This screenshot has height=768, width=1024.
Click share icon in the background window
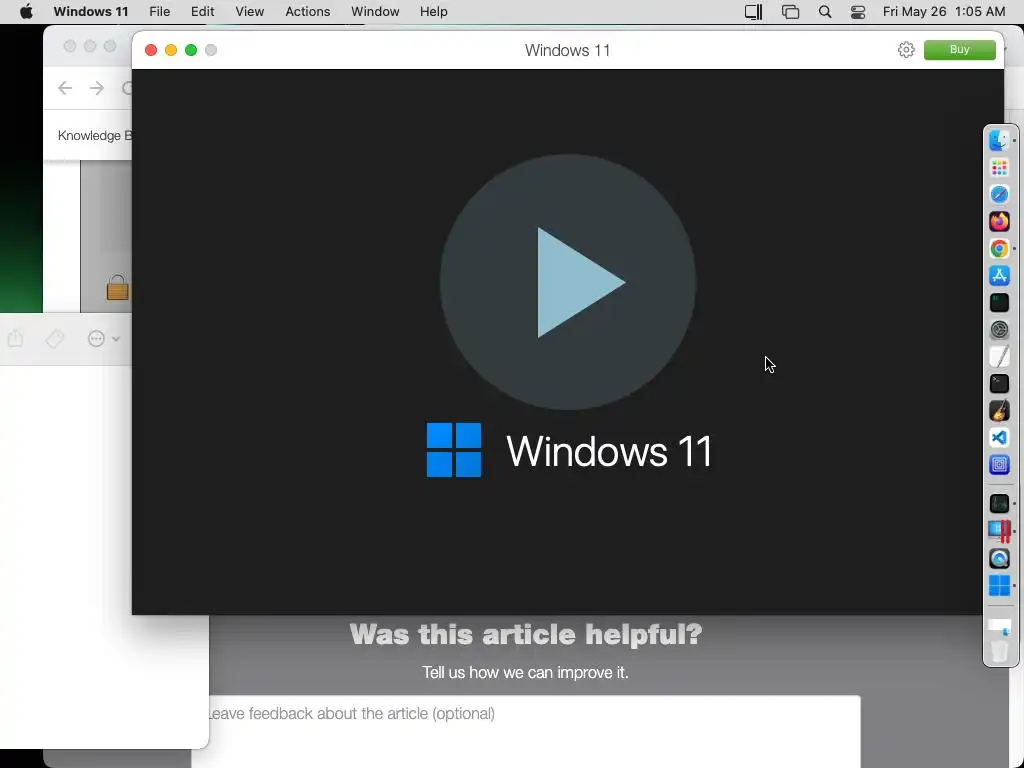tap(16, 338)
